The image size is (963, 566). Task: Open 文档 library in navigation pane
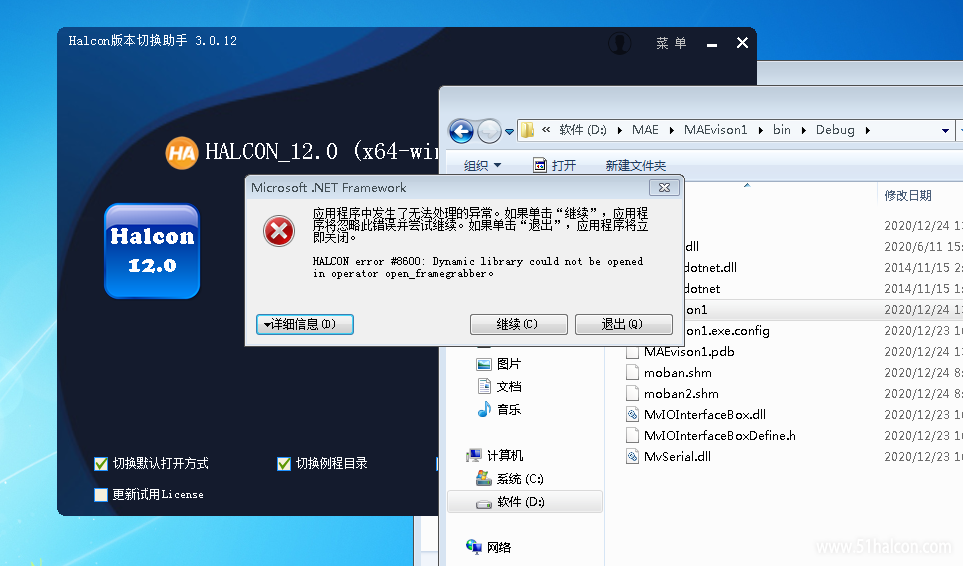click(499, 386)
